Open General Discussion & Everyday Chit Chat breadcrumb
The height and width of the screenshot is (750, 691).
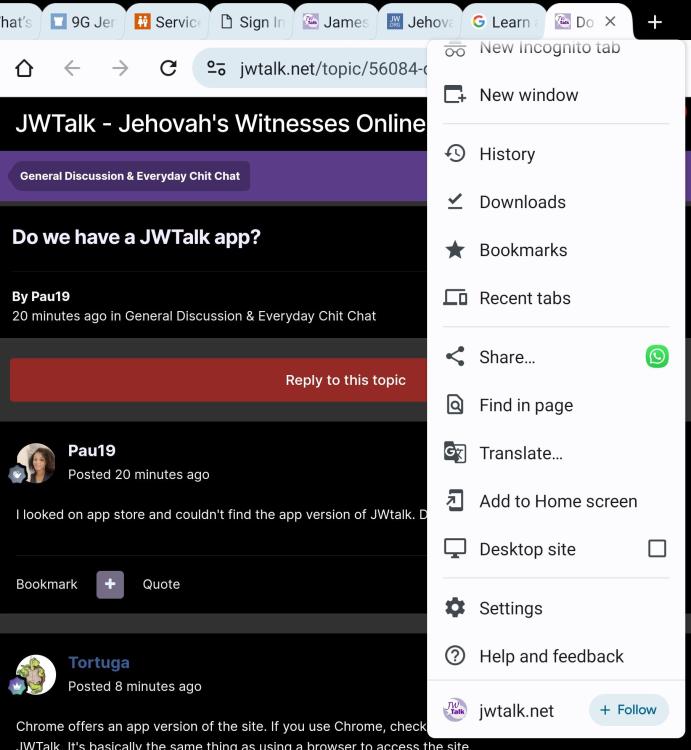click(x=129, y=176)
